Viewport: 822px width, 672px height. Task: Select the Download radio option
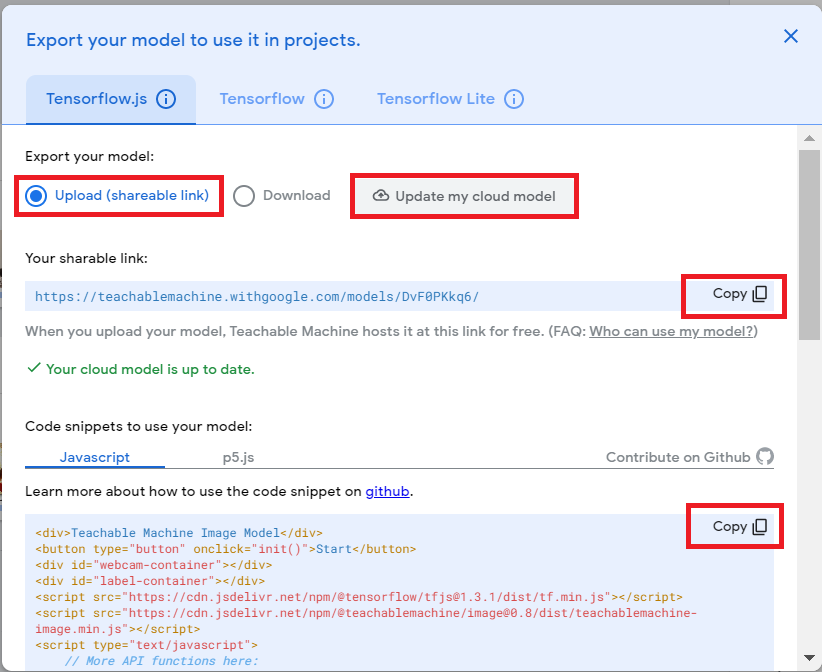[x=282, y=196]
